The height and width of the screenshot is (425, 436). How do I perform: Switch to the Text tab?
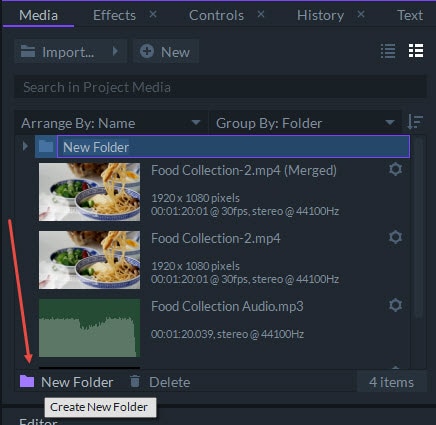pos(410,15)
